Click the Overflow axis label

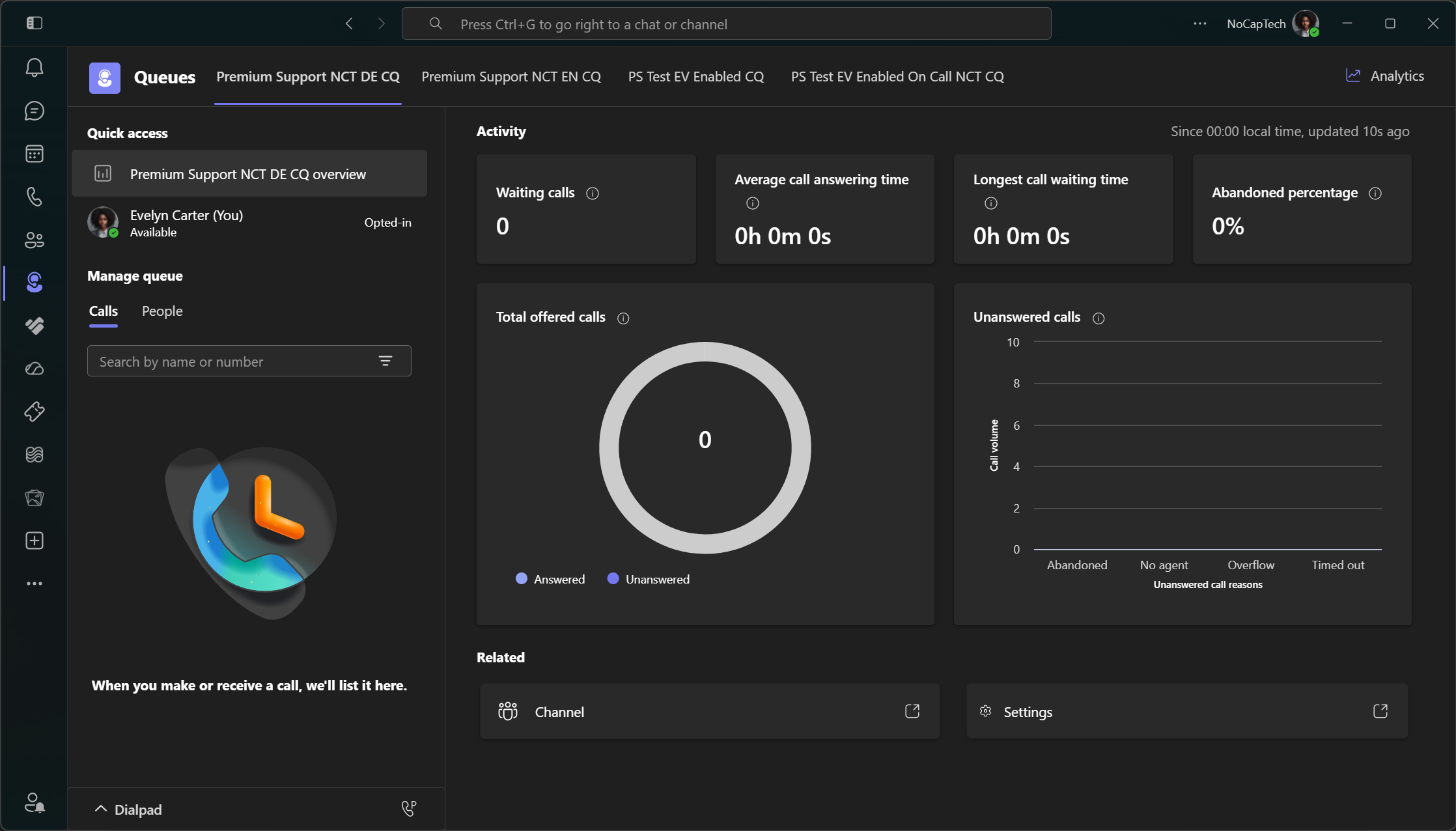click(x=1251, y=565)
